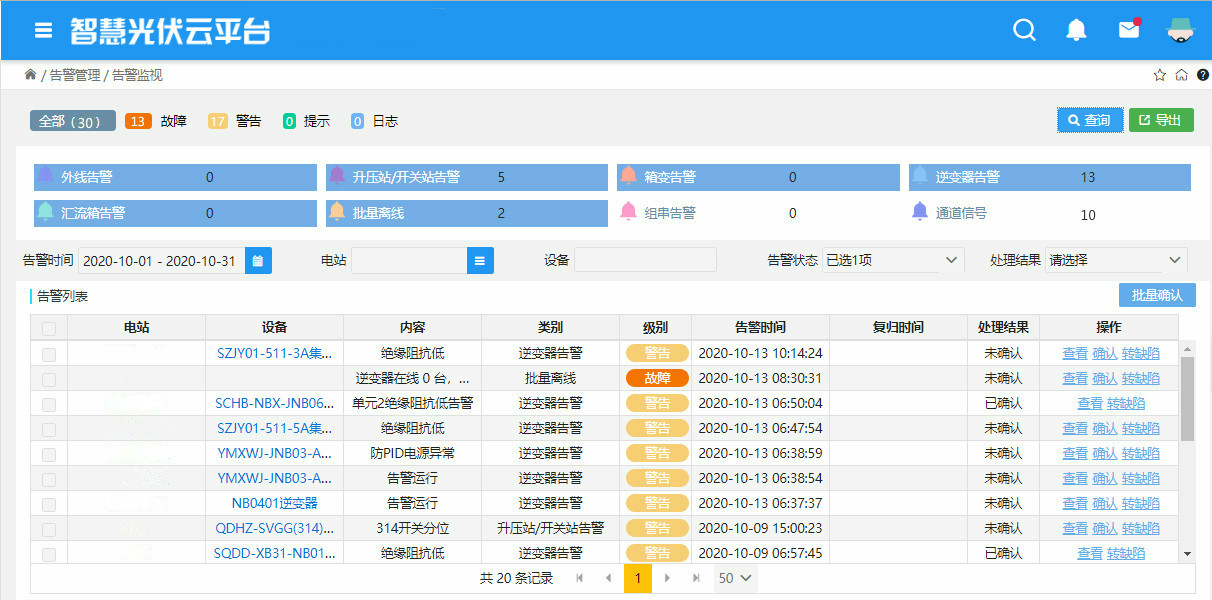Click inside the 设备 input field

coord(645,259)
